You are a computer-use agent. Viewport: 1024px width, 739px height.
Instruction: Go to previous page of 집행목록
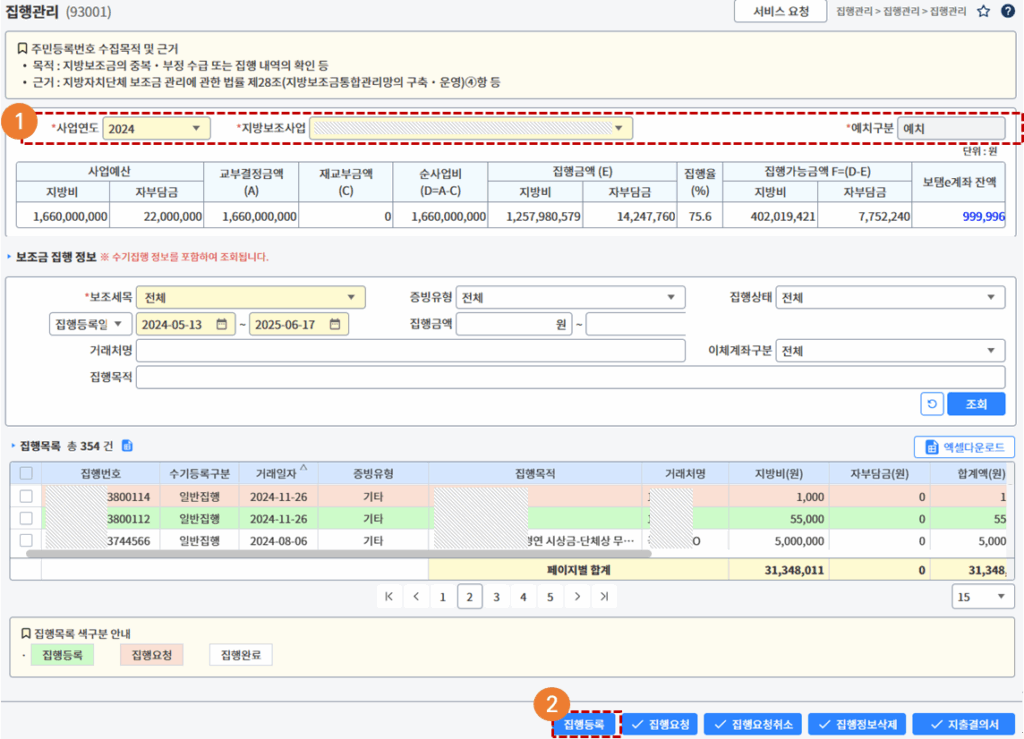click(x=416, y=597)
